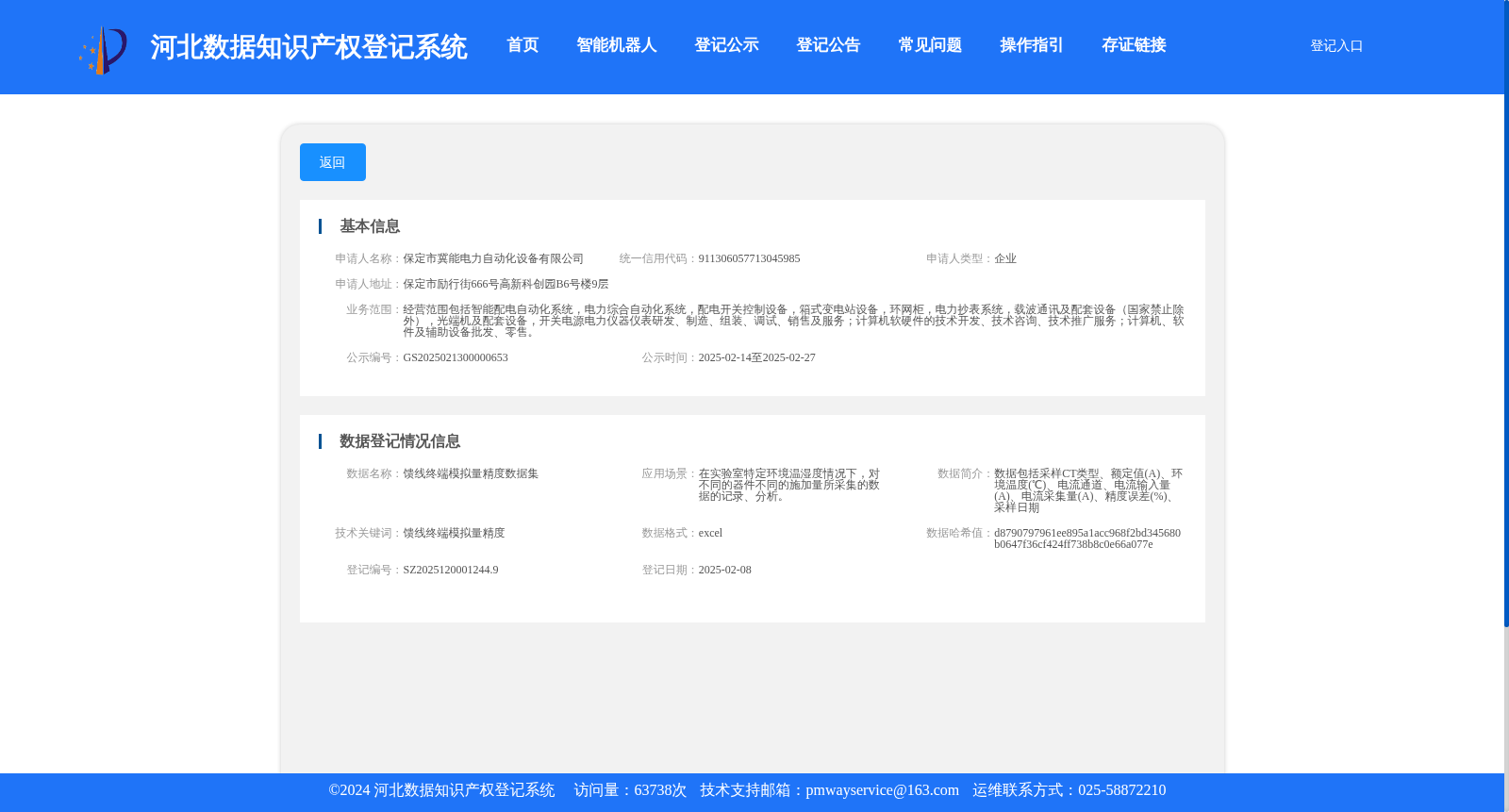The width and height of the screenshot is (1509, 812).
Task: Click phone number 025-58872210 in footer
Action: tap(1121, 790)
